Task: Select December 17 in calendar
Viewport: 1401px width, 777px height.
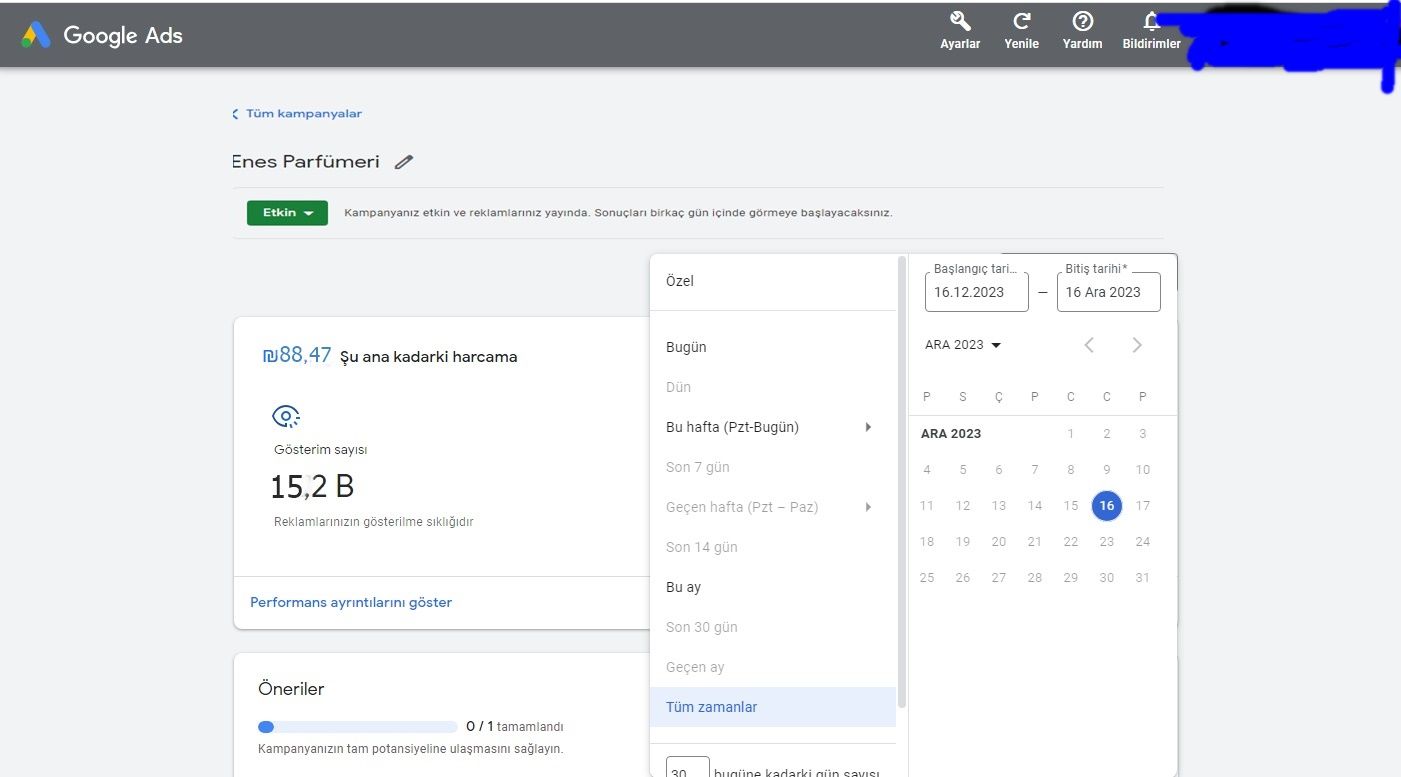Action: point(1143,506)
